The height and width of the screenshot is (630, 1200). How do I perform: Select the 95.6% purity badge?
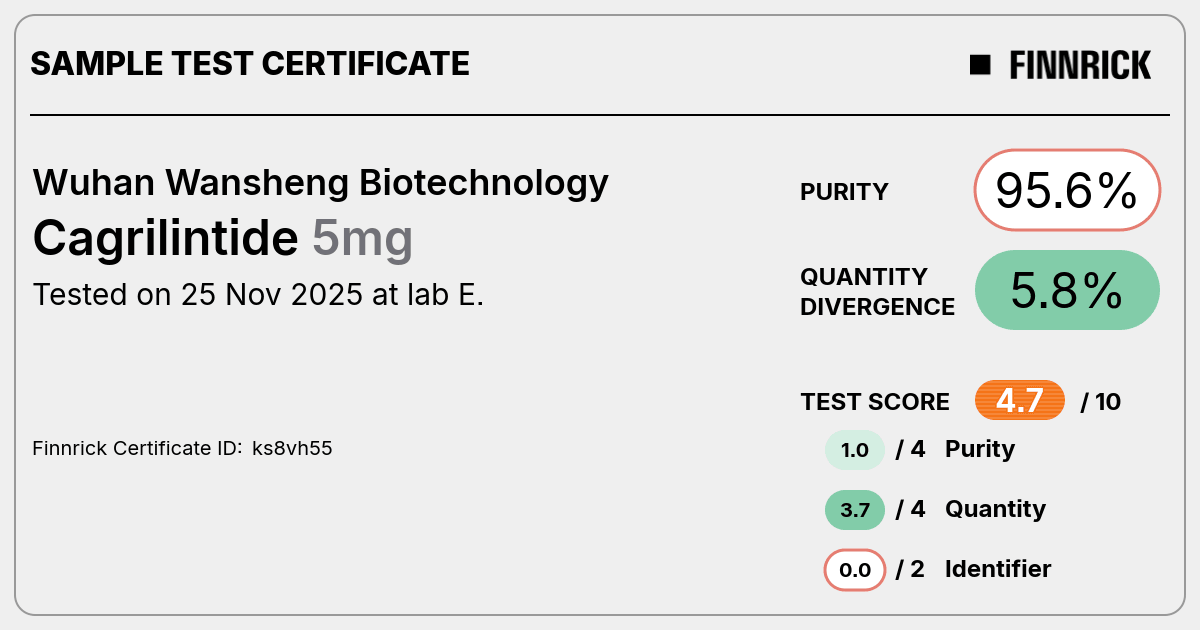click(1067, 190)
